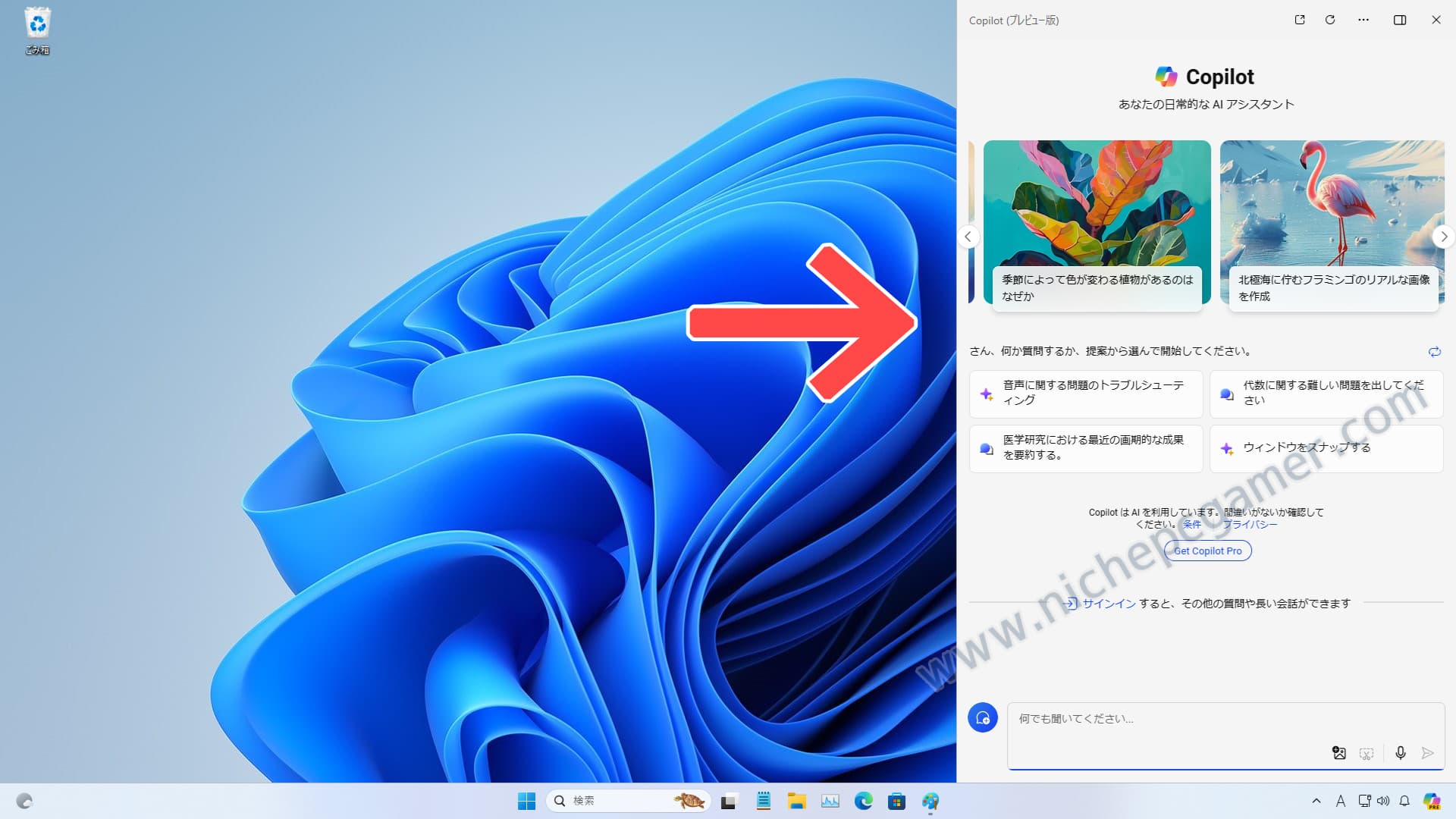Add a screenshot to the message

(1367, 753)
